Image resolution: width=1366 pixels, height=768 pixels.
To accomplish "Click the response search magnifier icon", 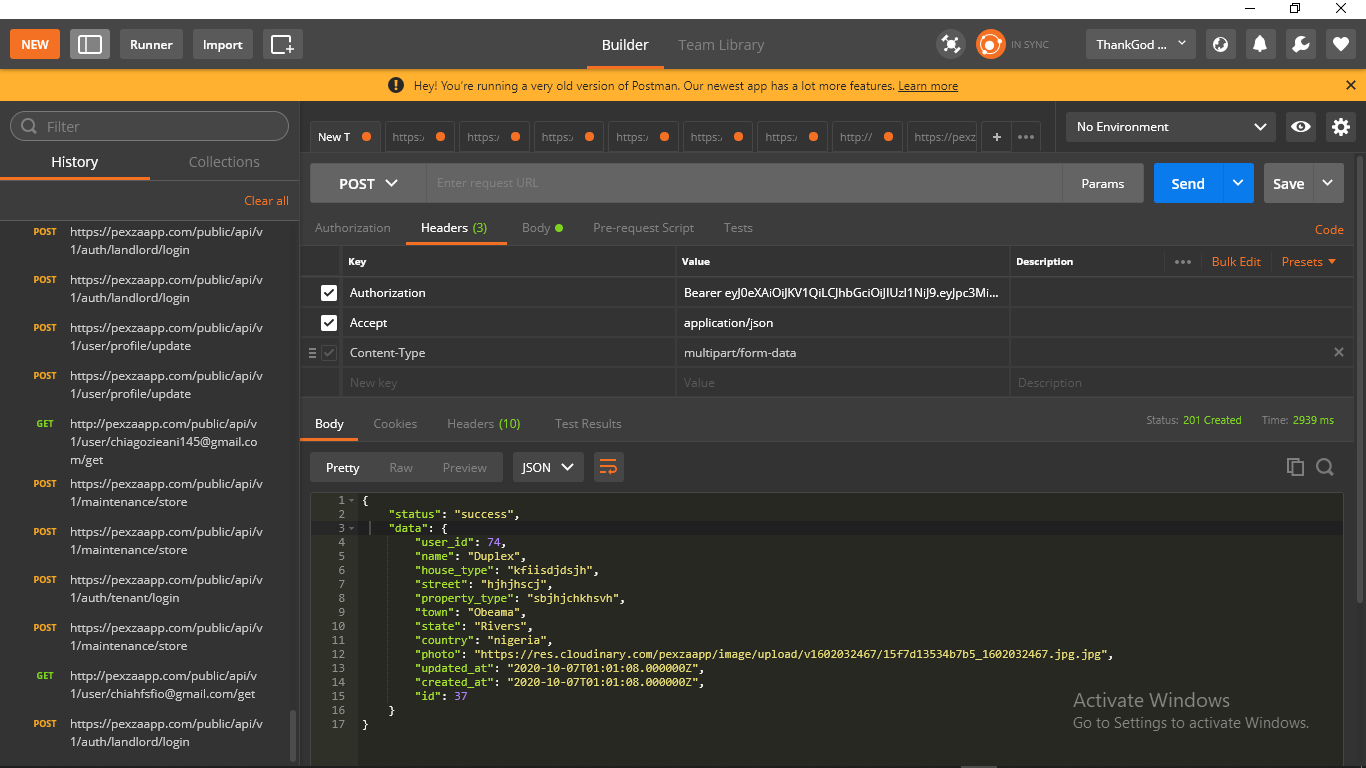I will (1325, 467).
